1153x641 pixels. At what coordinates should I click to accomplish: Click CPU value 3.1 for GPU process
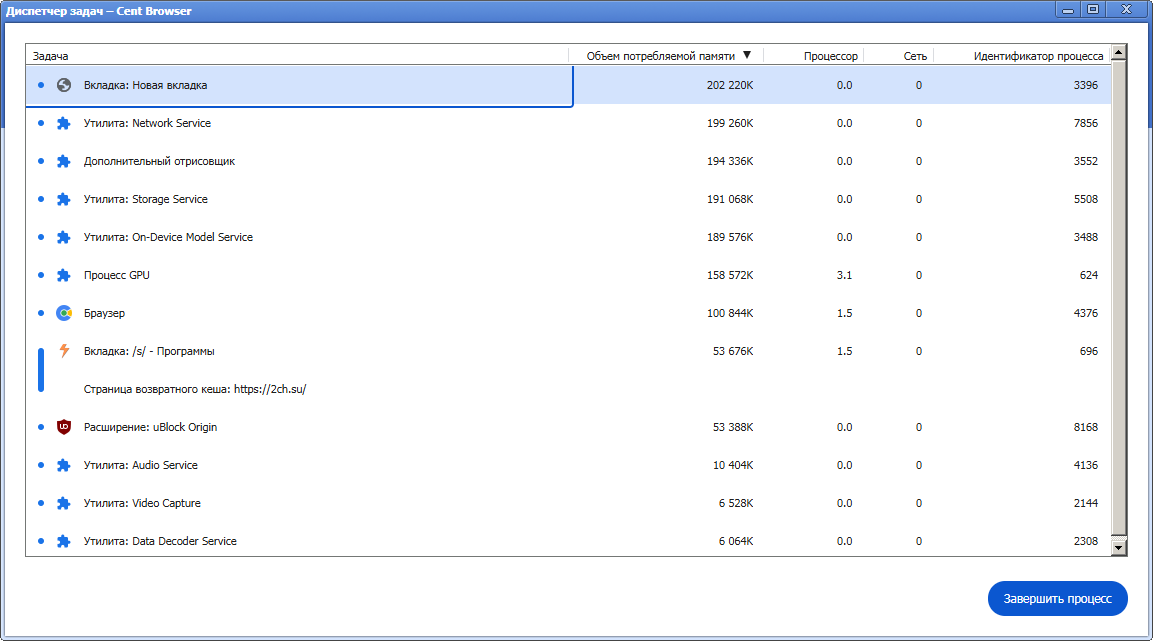point(844,276)
